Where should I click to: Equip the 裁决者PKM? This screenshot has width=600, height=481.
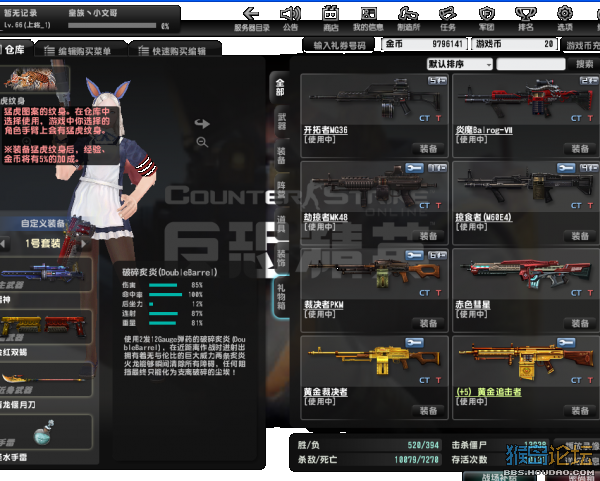pos(428,323)
